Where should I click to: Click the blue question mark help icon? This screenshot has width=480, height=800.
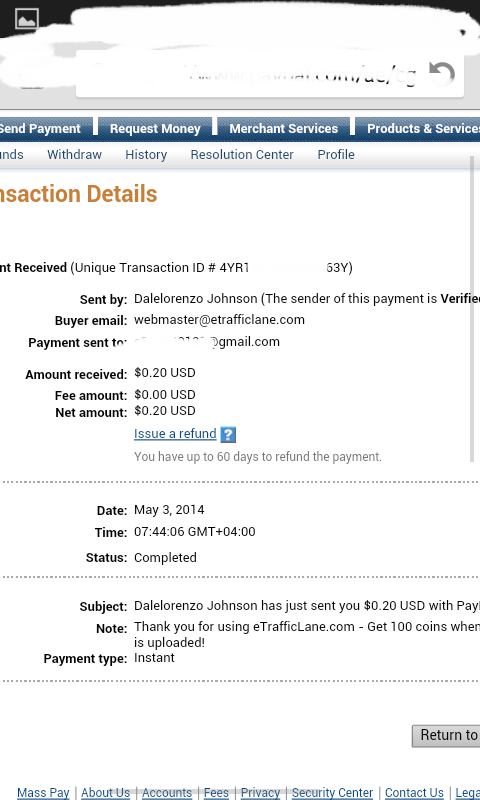228,435
